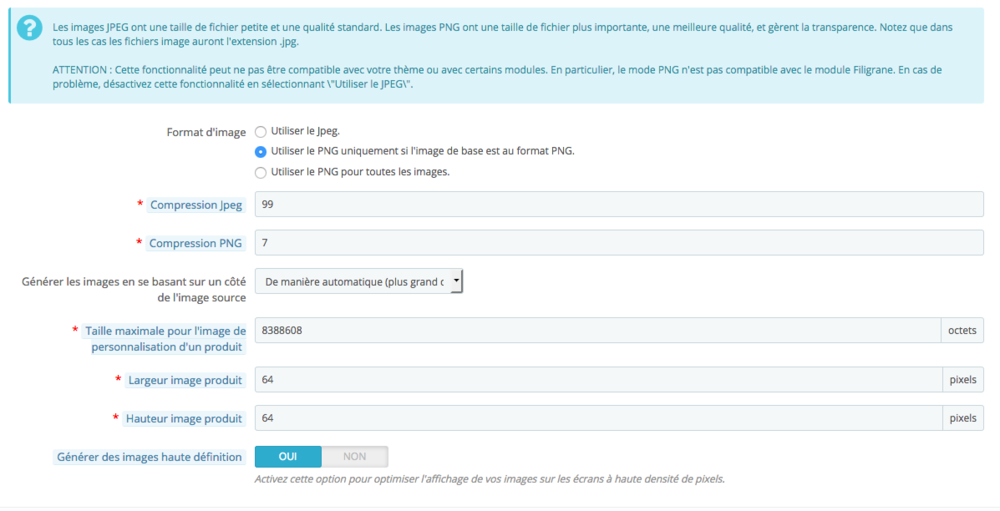Open the image side generation dropdown

point(358,281)
